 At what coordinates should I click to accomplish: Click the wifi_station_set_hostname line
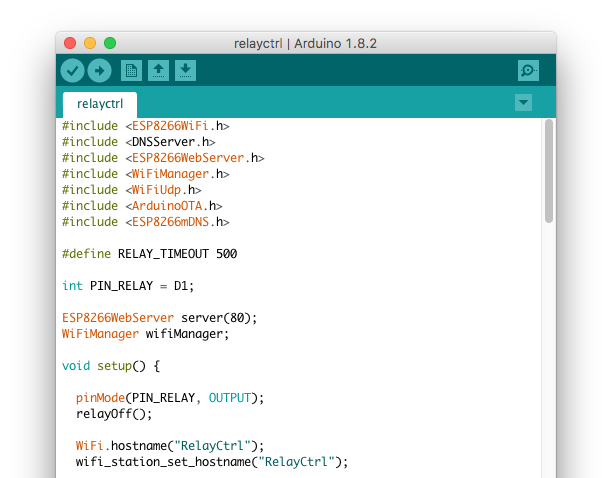click(212, 462)
